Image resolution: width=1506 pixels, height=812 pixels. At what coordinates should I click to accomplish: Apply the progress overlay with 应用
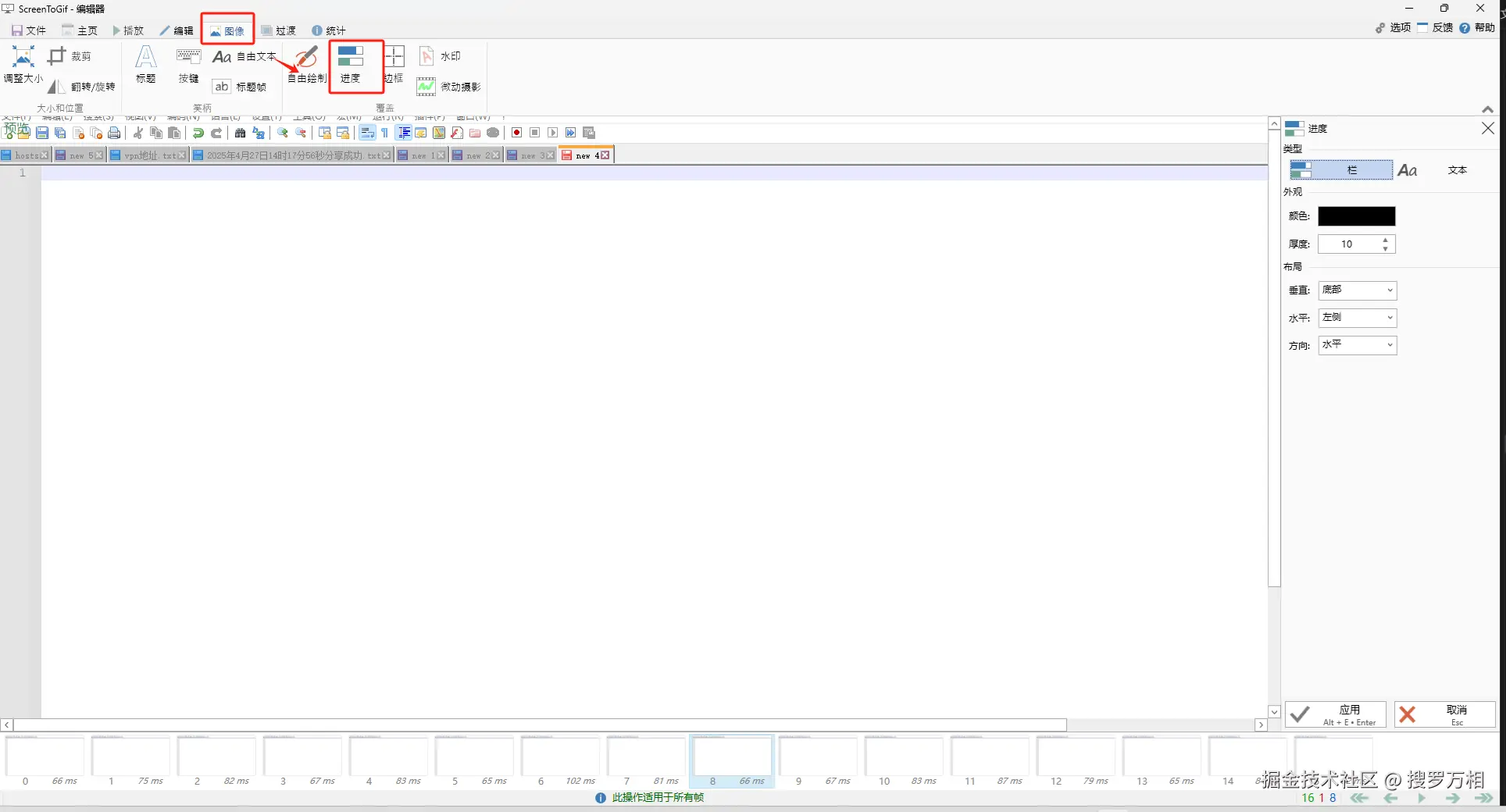tap(1336, 714)
